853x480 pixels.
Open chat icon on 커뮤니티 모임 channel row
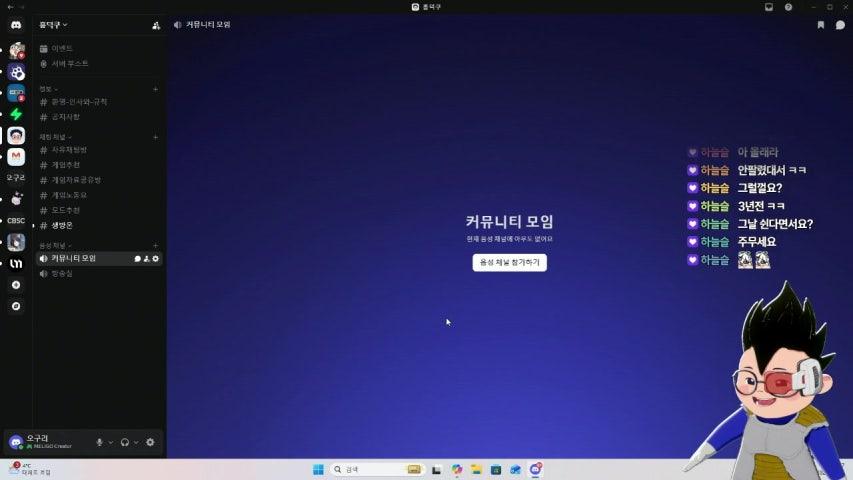point(138,259)
